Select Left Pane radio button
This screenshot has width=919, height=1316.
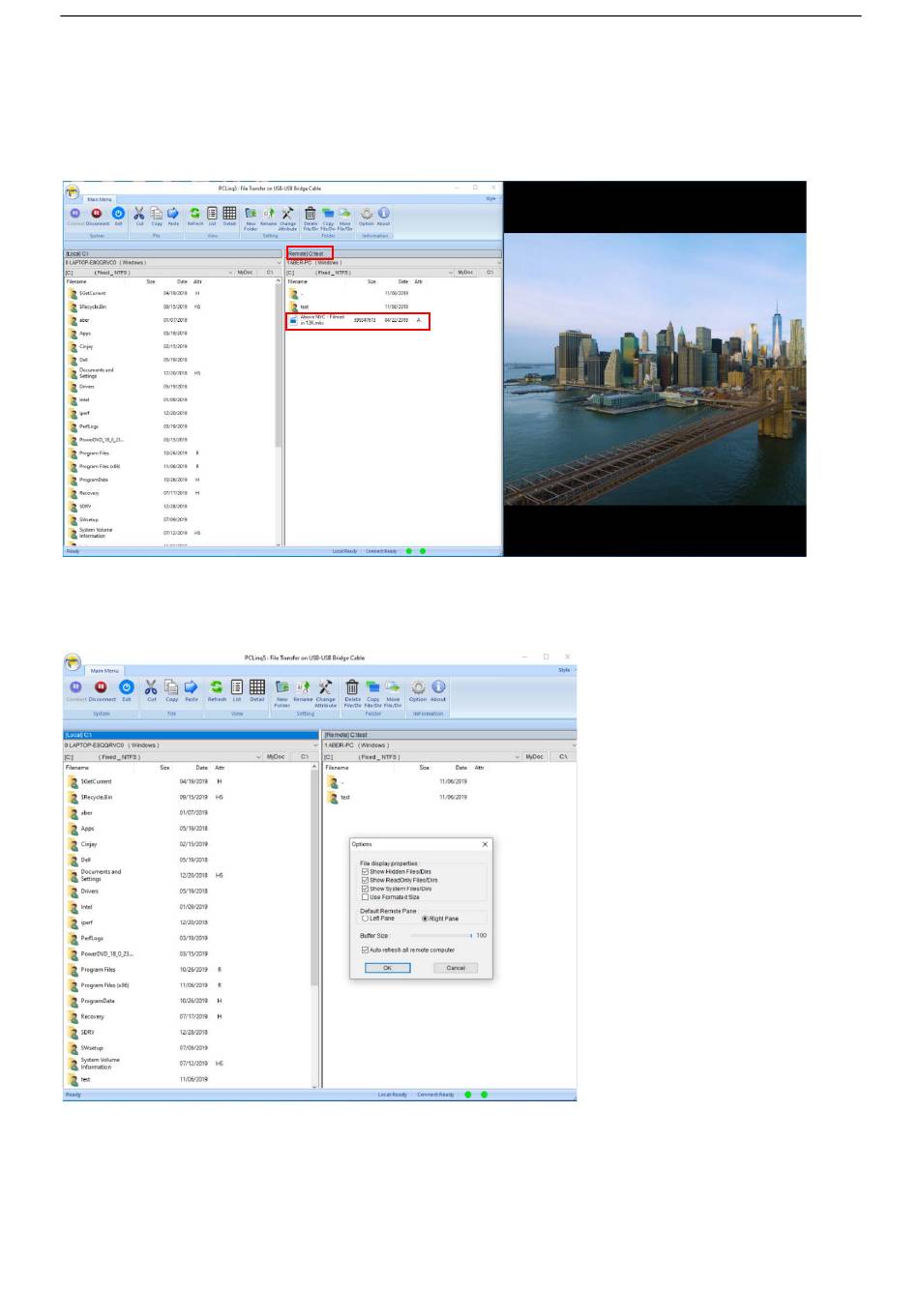tap(365, 919)
